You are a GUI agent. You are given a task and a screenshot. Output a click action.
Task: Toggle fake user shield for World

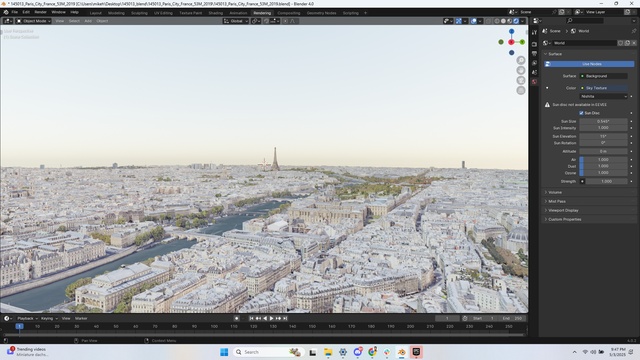(x=620, y=43)
